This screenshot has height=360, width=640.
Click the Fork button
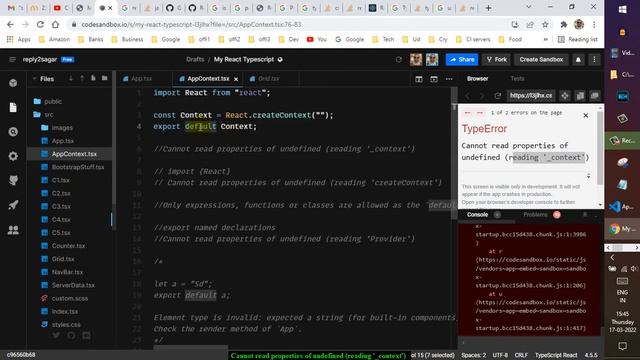tap(497, 60)
